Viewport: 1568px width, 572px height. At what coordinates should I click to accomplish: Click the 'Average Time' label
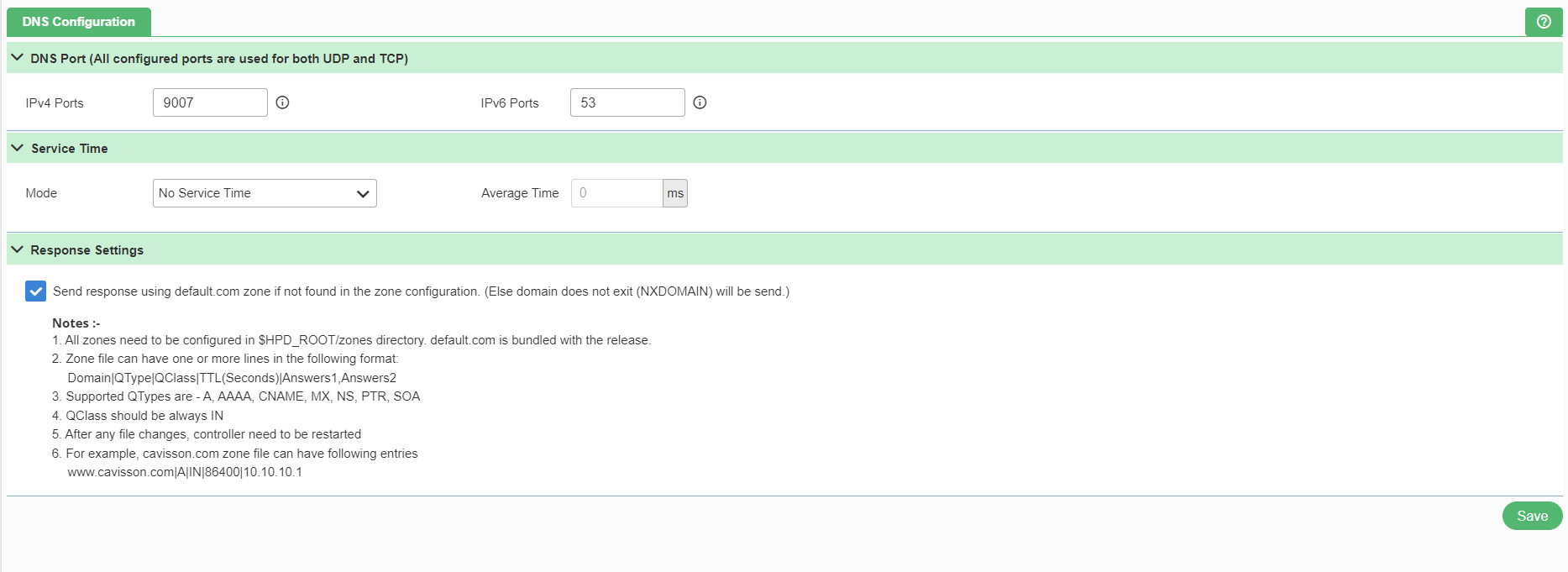520,193
